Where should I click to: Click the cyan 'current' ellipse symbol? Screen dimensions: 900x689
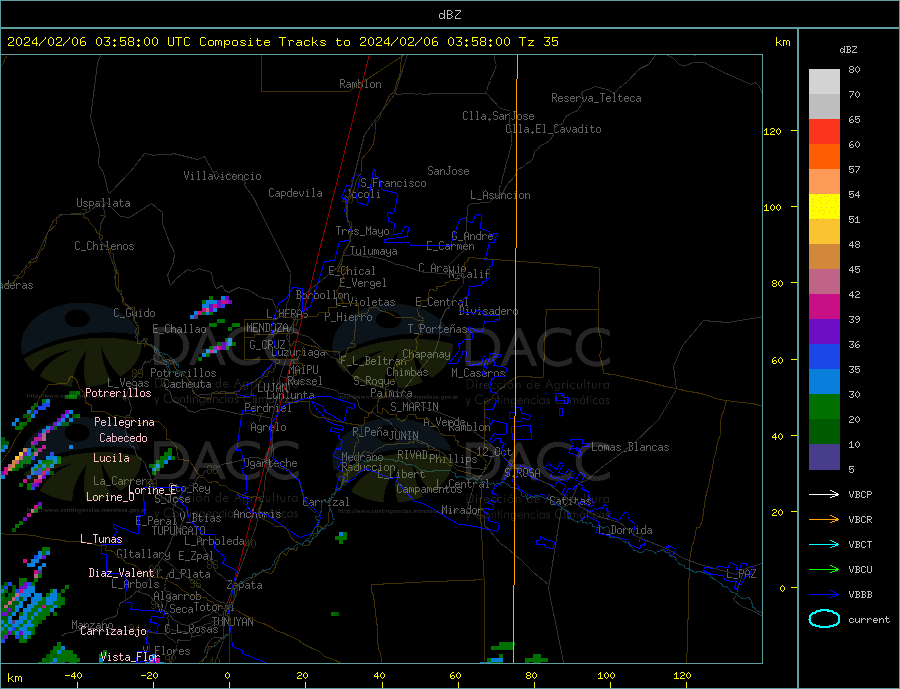(x=824, y=619)
